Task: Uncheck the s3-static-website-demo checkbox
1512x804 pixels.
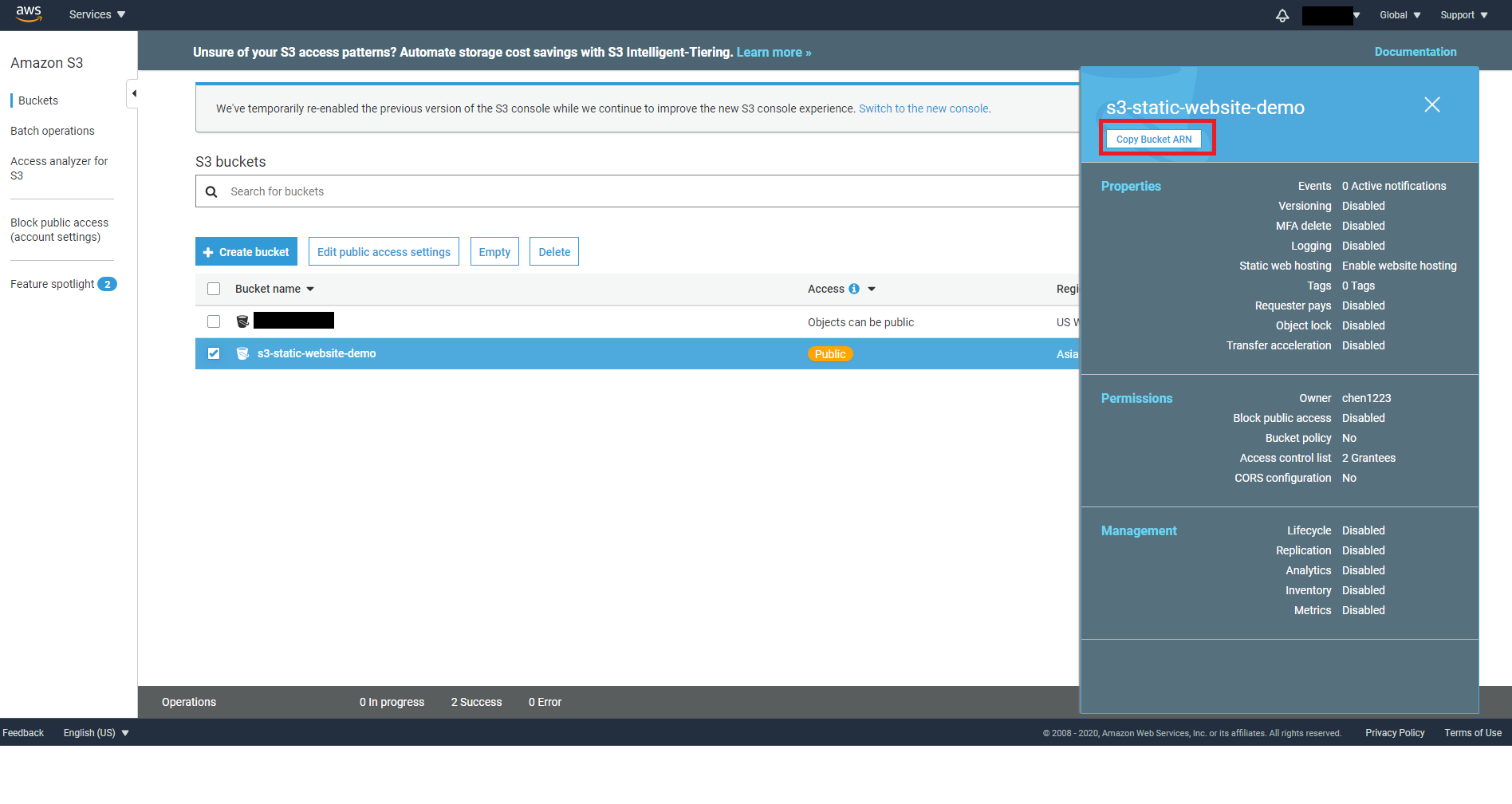Action: point(214,353)
